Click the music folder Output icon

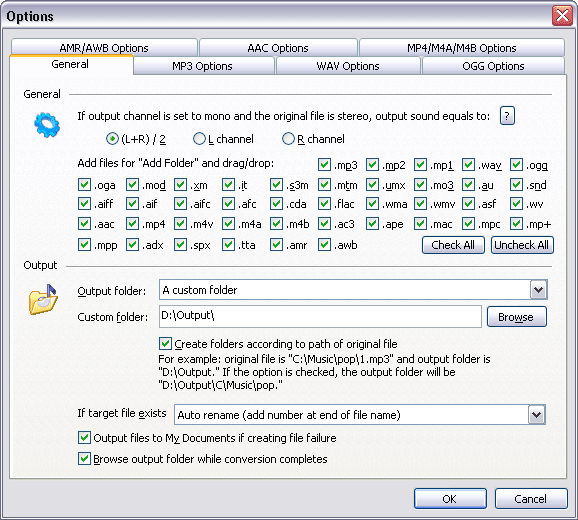point(43,300)
